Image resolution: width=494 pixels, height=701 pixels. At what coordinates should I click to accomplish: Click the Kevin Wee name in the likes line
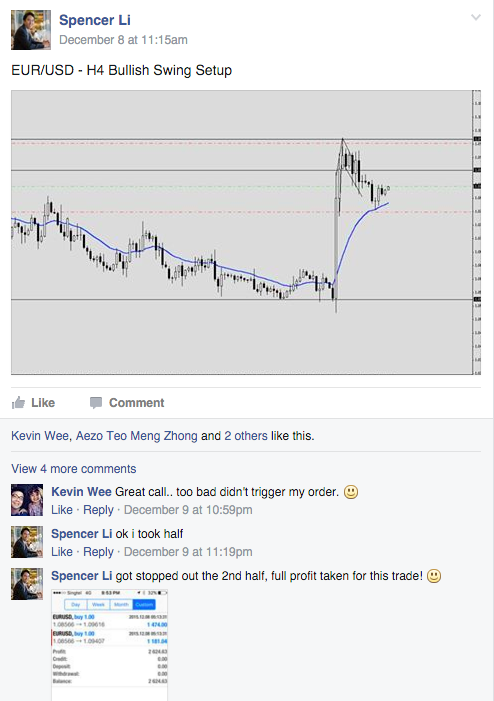coord(40,435)
